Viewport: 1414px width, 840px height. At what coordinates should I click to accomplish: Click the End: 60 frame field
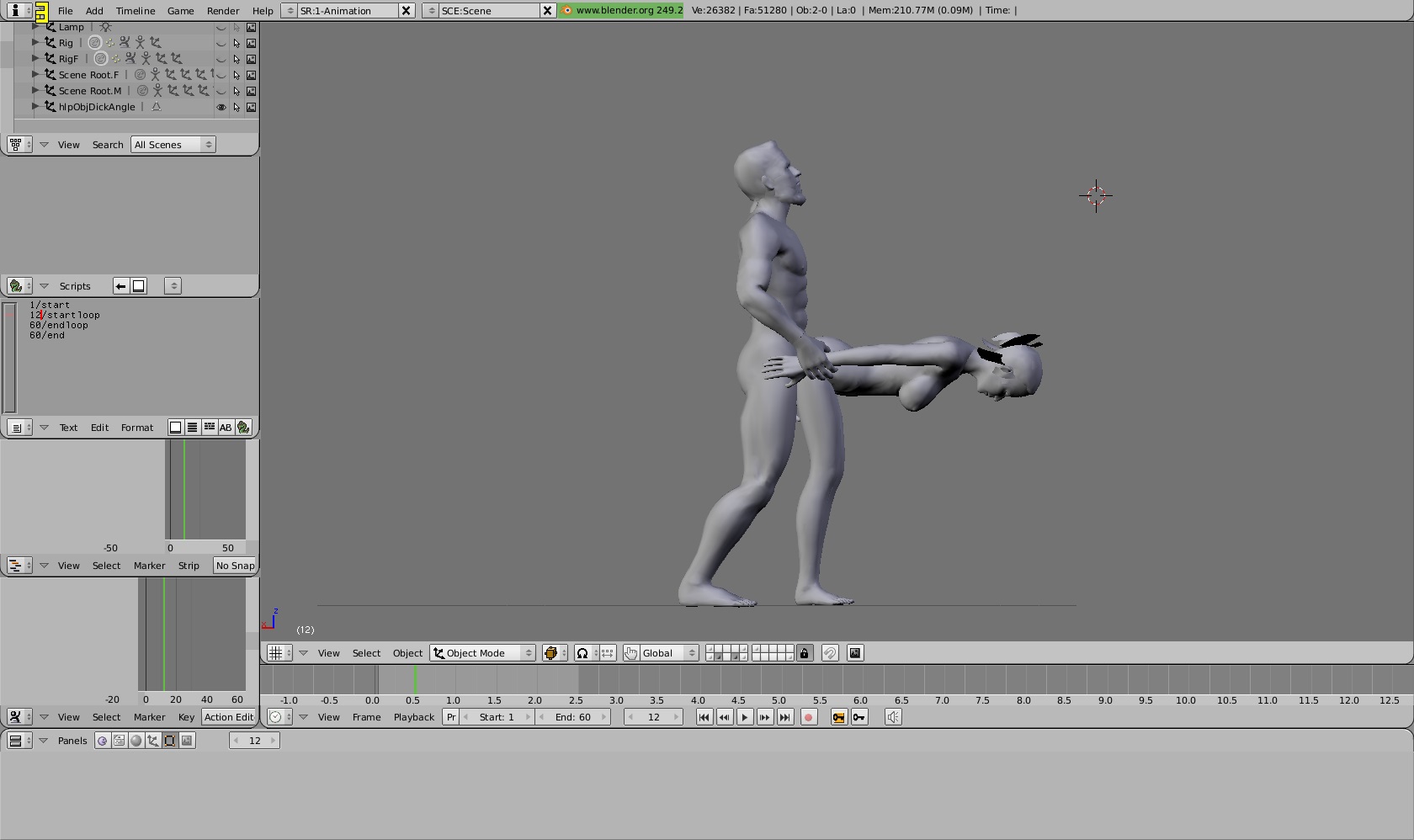(x=573, y=717)
